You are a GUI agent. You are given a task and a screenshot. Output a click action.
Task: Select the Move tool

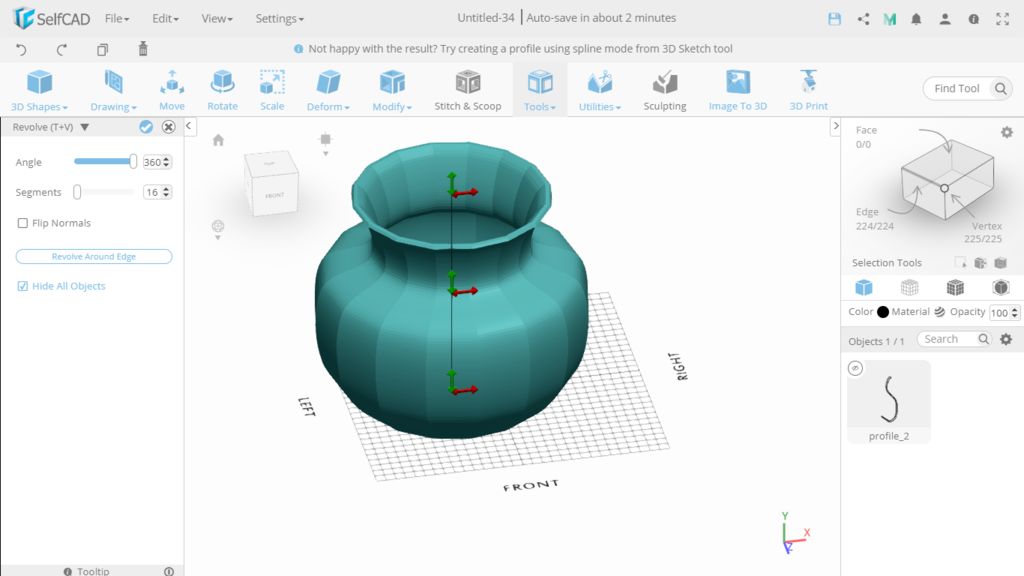[172, 90]
